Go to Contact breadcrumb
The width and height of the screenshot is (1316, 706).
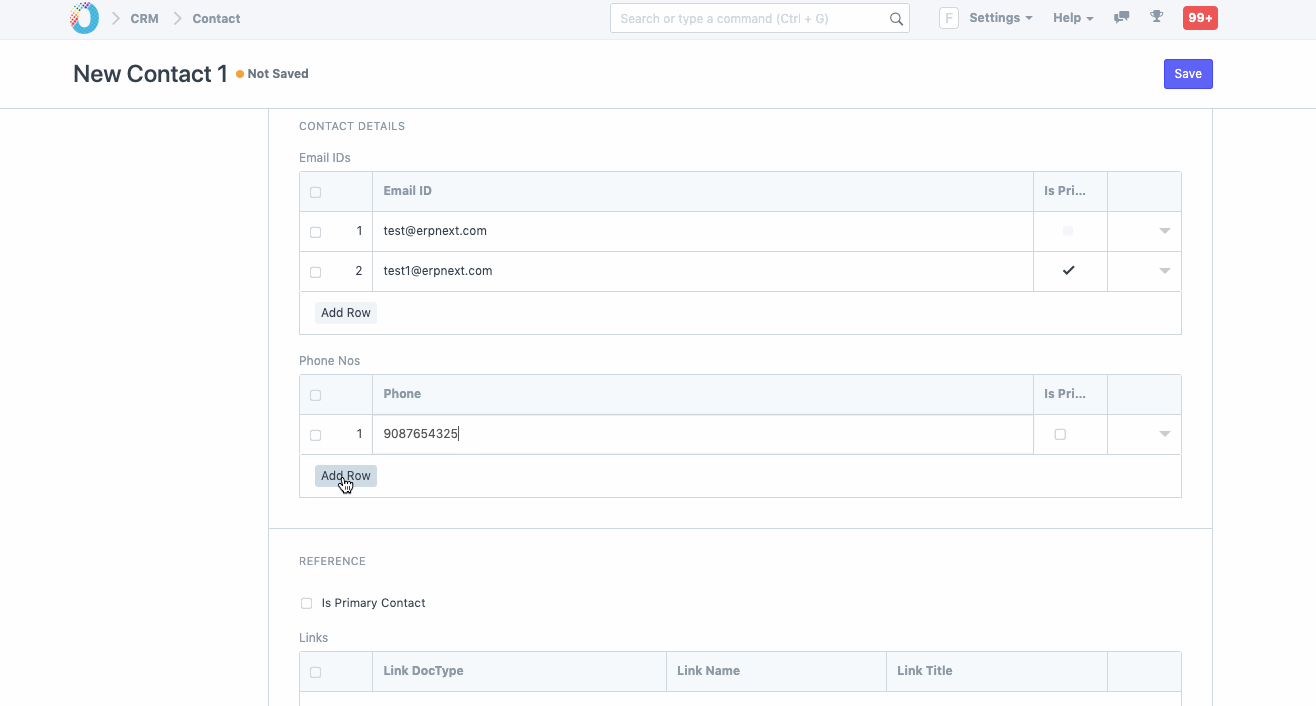click(217, 18)
